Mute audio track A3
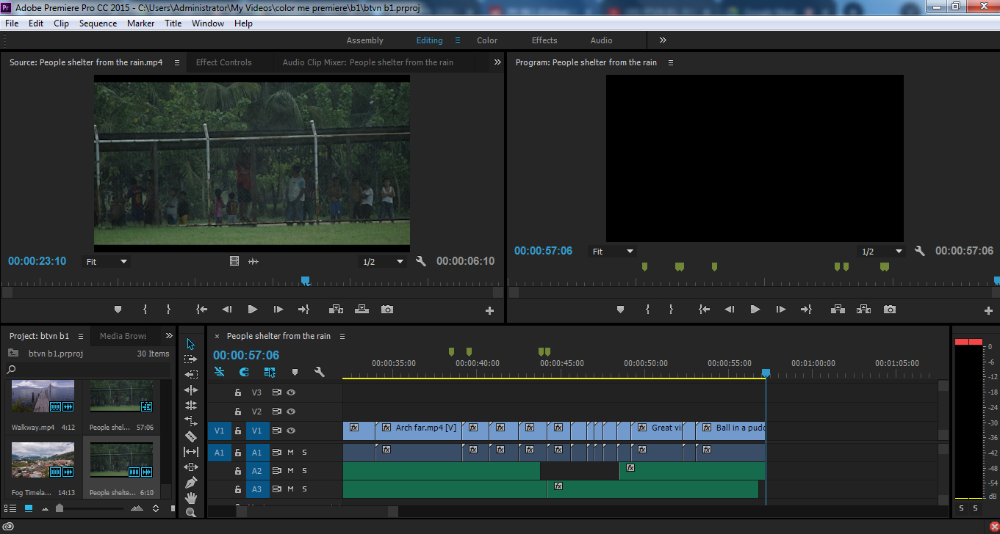The width and height of the screenshot is (1000, 534). (290, 489)
